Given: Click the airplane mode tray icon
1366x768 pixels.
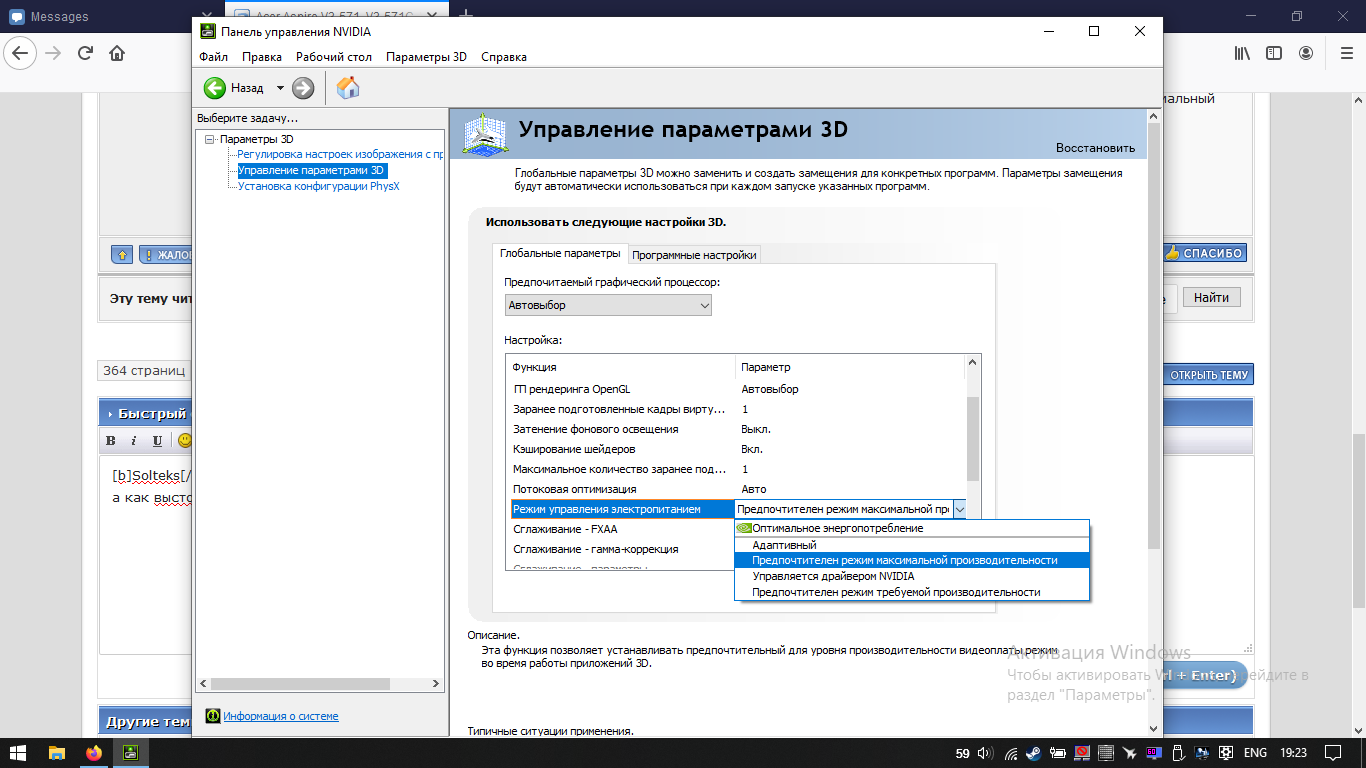Looking at the screenshot, I should pyautogui.click(x=1130, y=753).
